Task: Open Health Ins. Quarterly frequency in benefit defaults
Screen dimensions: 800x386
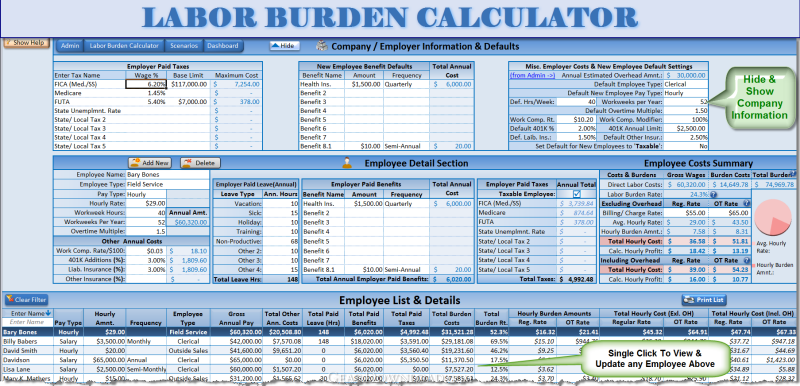Action: [x=406, y=84]
